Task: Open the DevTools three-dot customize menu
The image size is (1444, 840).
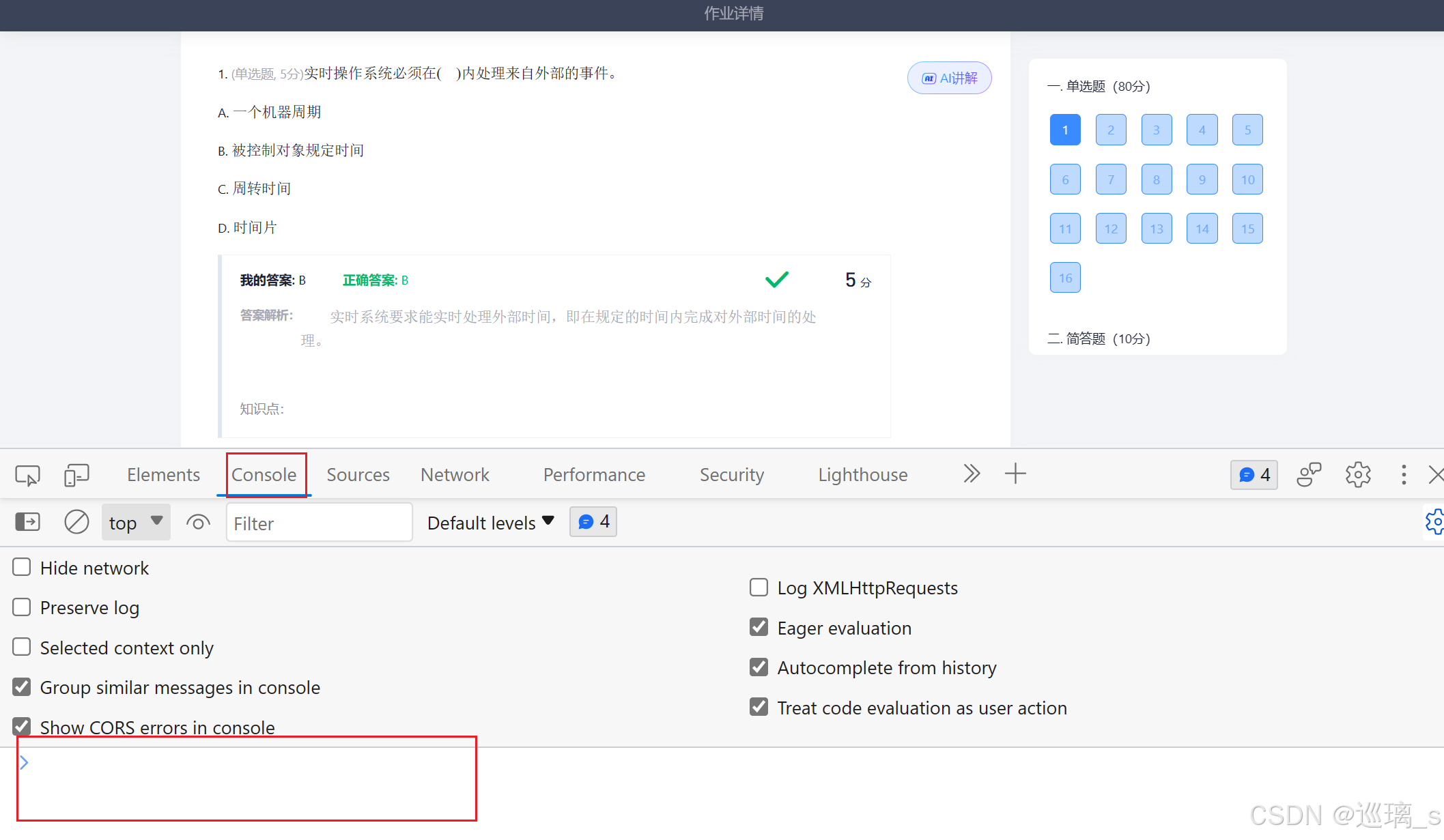Action: click(1403, 475)
